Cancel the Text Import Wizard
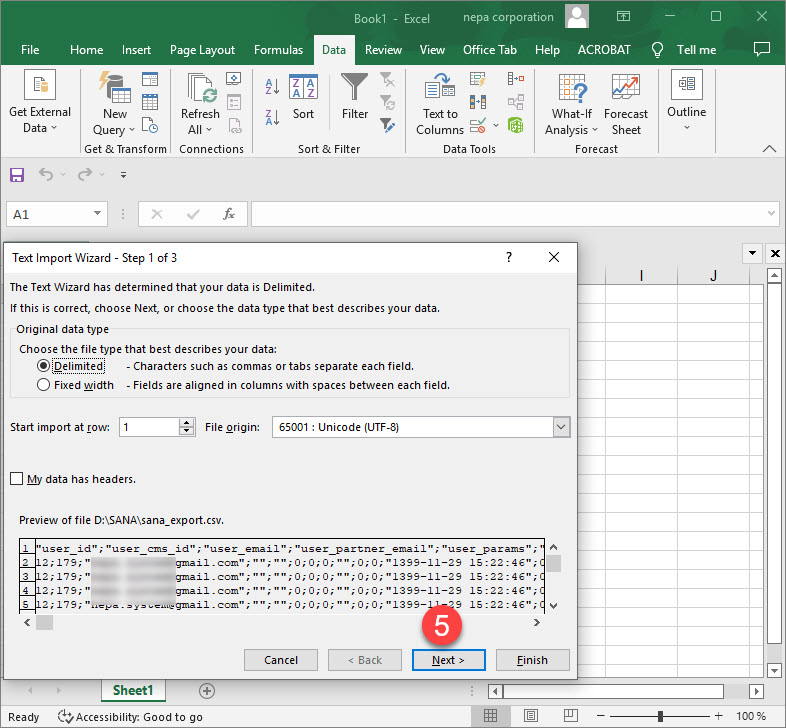This screenshot has height=728, width=786. point(281,660)
